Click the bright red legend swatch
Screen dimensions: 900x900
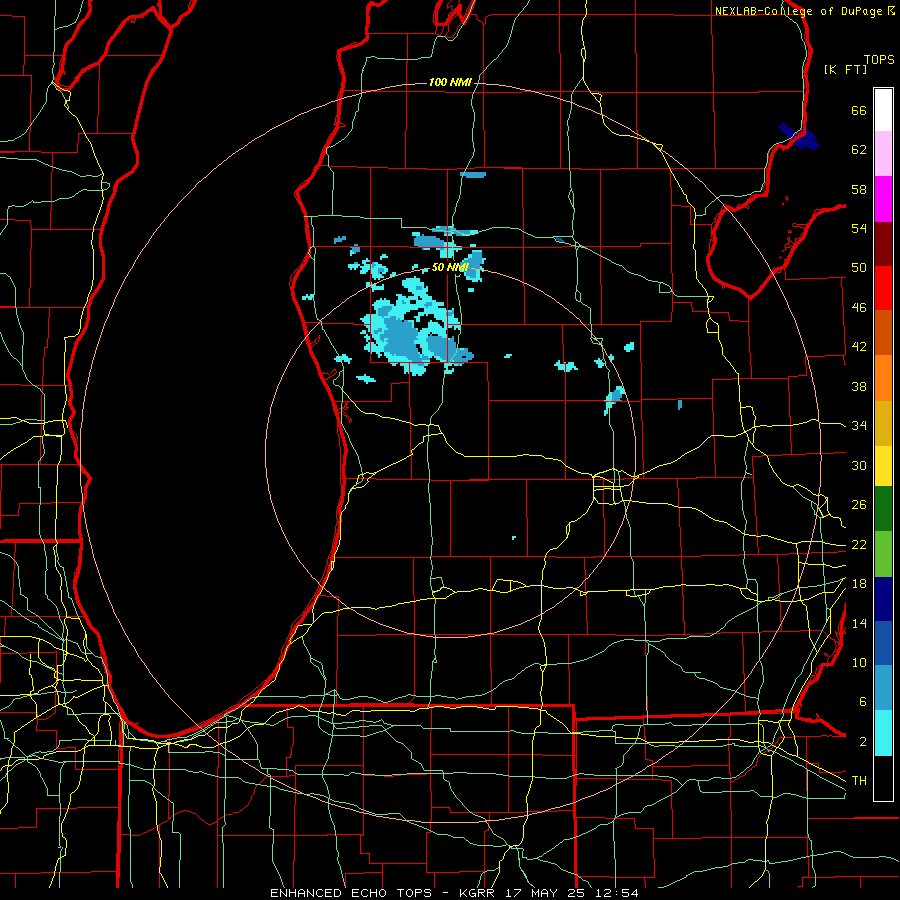pos(883,288)
